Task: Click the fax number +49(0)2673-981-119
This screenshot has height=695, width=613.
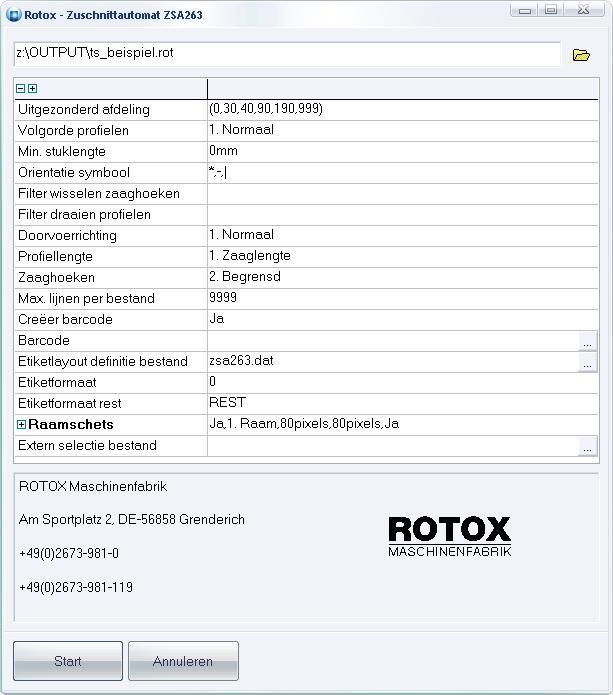Action: 76,587
